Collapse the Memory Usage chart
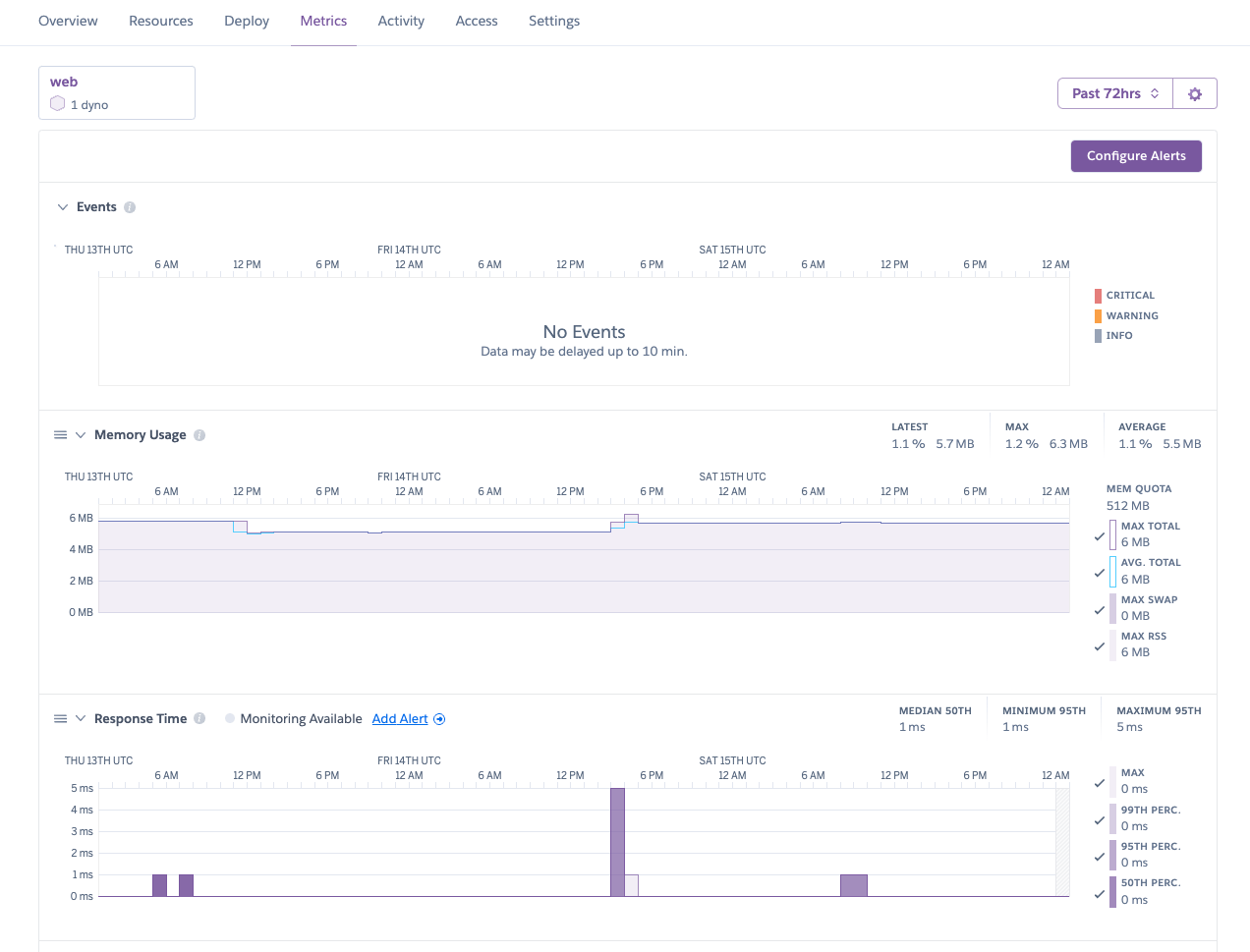 coord(79,434)
